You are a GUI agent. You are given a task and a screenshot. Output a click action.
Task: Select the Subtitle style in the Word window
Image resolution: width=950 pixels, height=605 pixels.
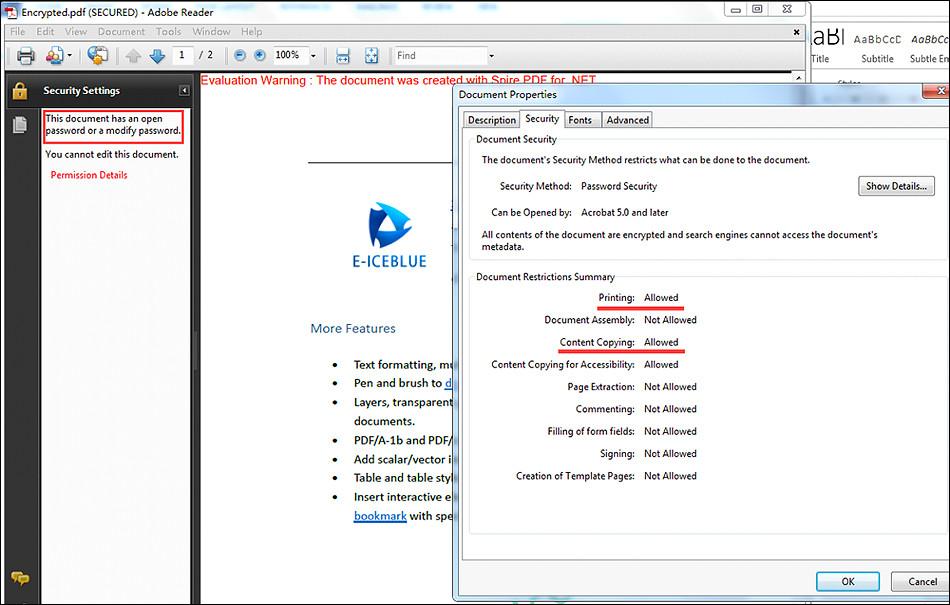tap(877, 48)
